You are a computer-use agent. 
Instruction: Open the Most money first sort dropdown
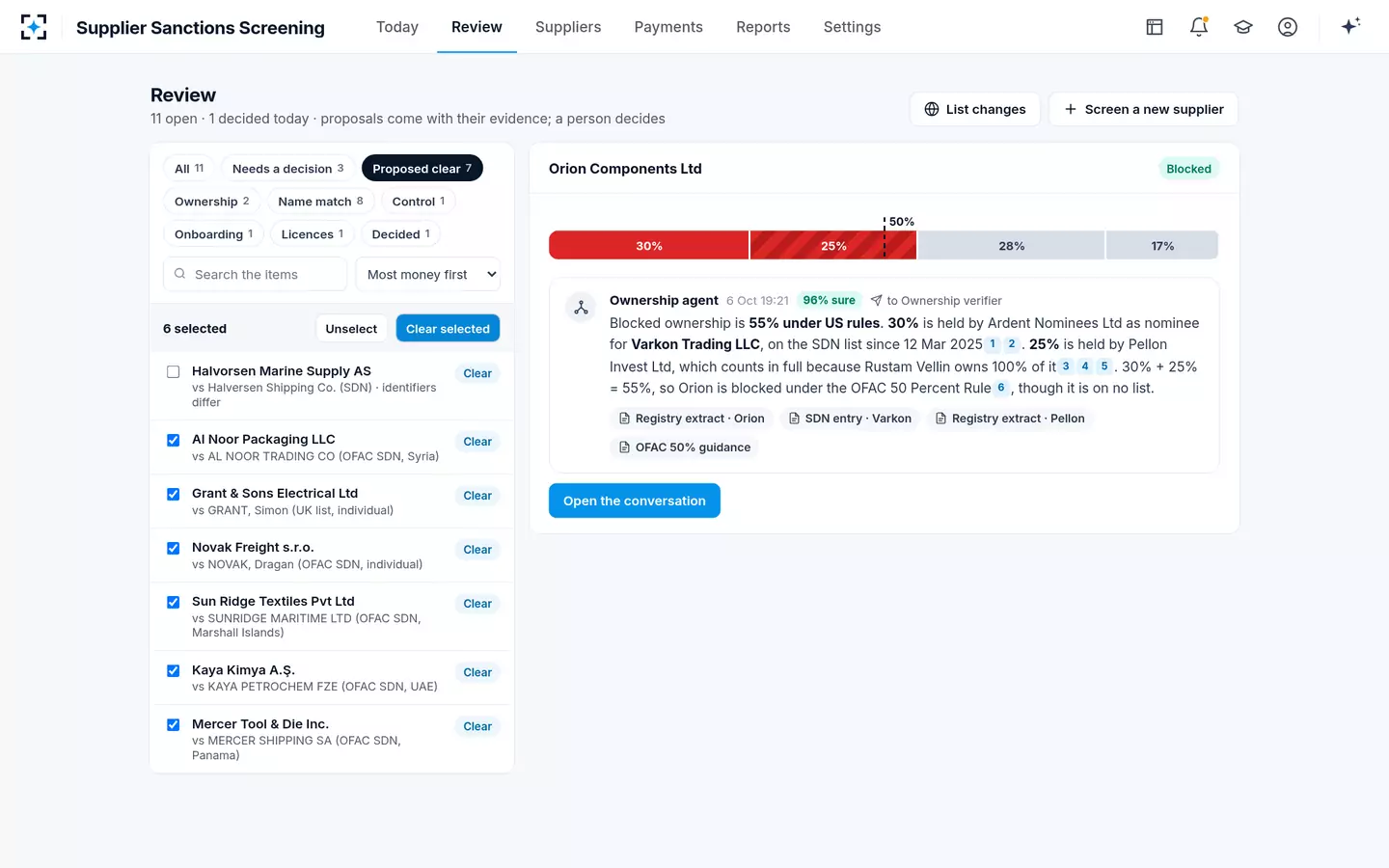pos(428,274)
